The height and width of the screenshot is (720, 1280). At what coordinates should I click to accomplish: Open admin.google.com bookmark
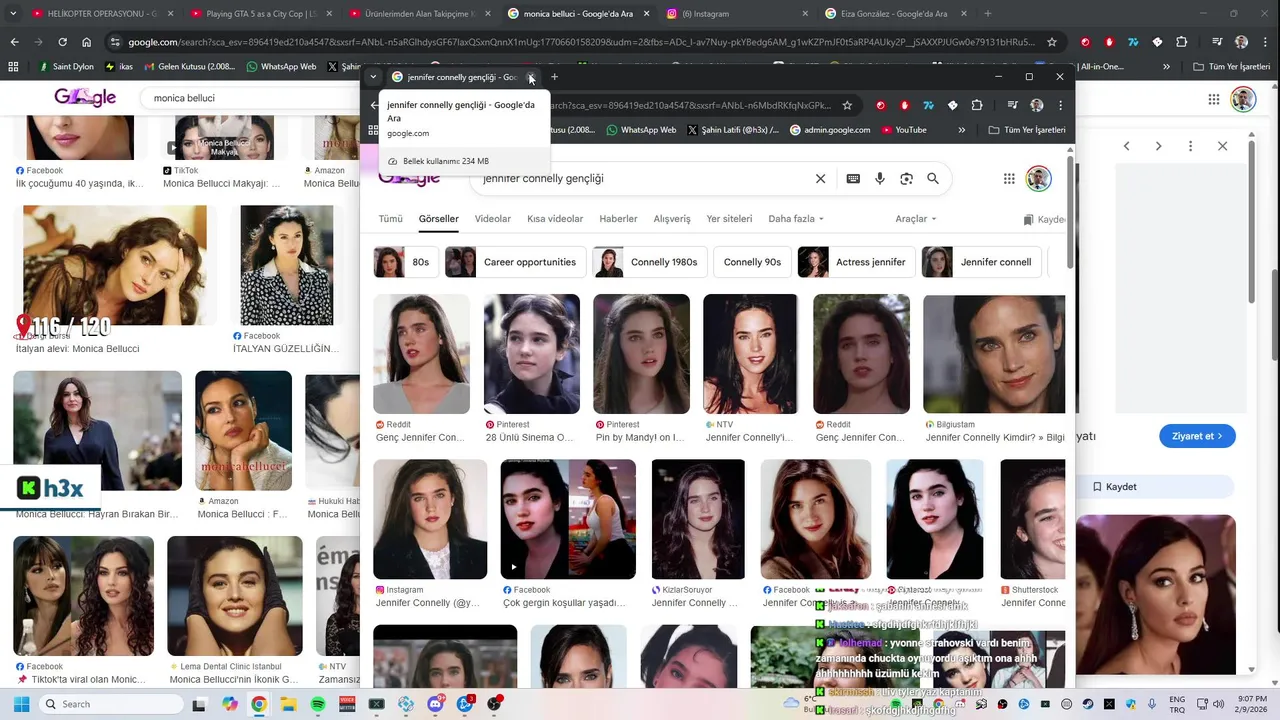click(830, 130)
